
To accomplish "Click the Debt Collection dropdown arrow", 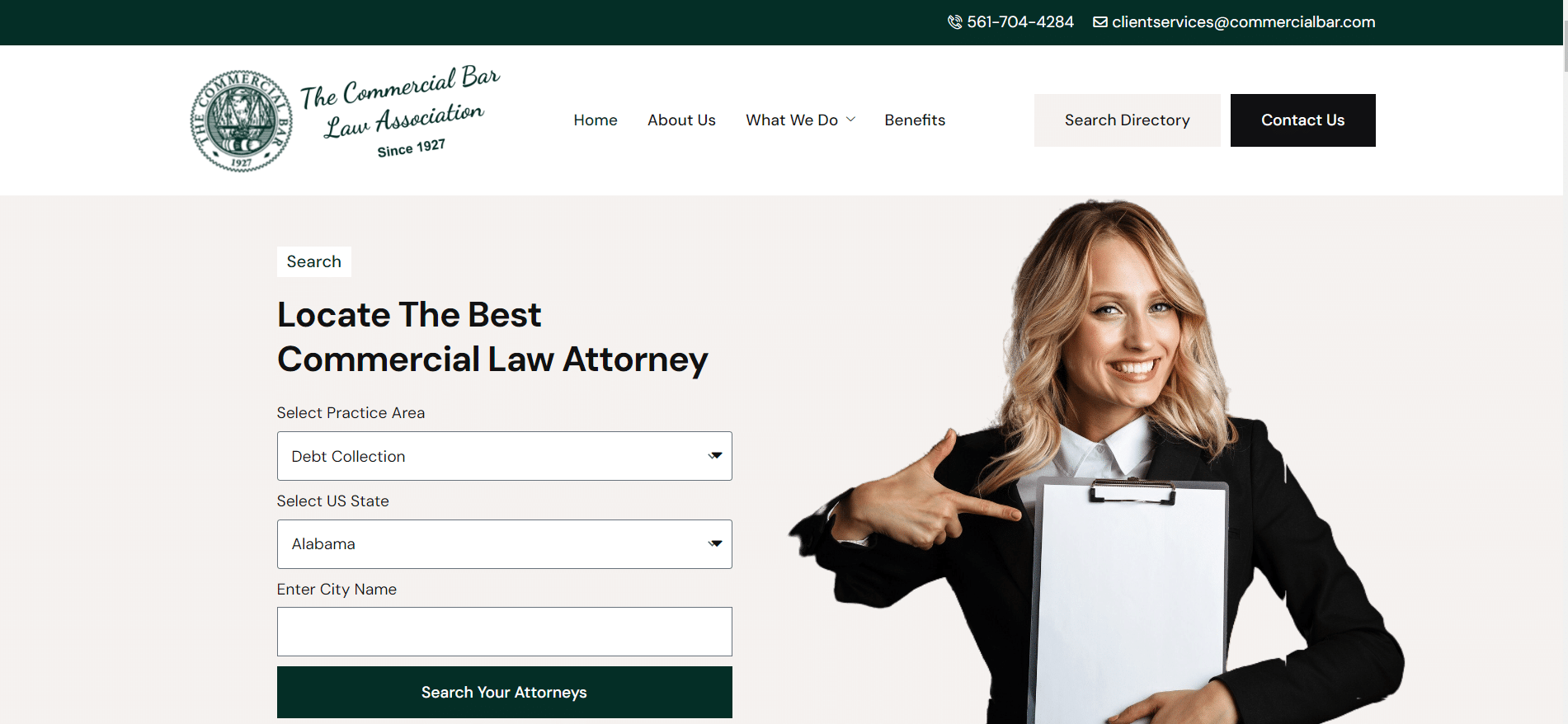I will (715, 456).
